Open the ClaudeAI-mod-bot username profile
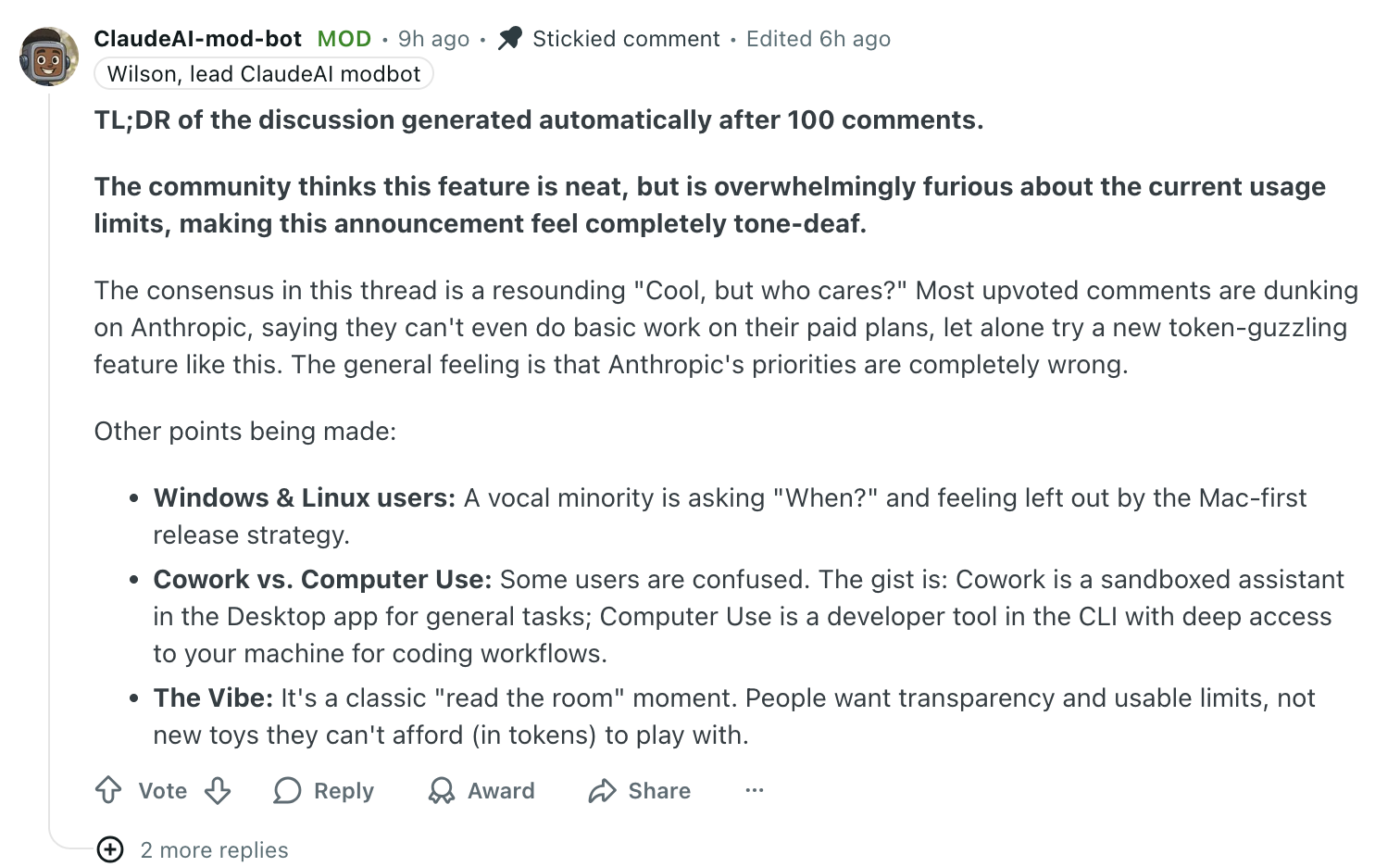This screenshot has height=867, width=1400. (198, 38)
